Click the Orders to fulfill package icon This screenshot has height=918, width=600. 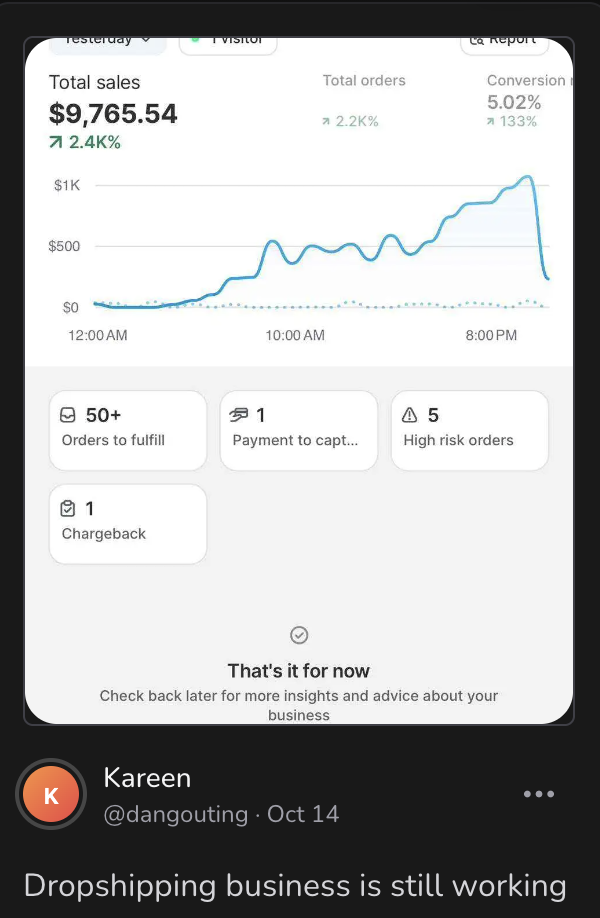point(67,414)
